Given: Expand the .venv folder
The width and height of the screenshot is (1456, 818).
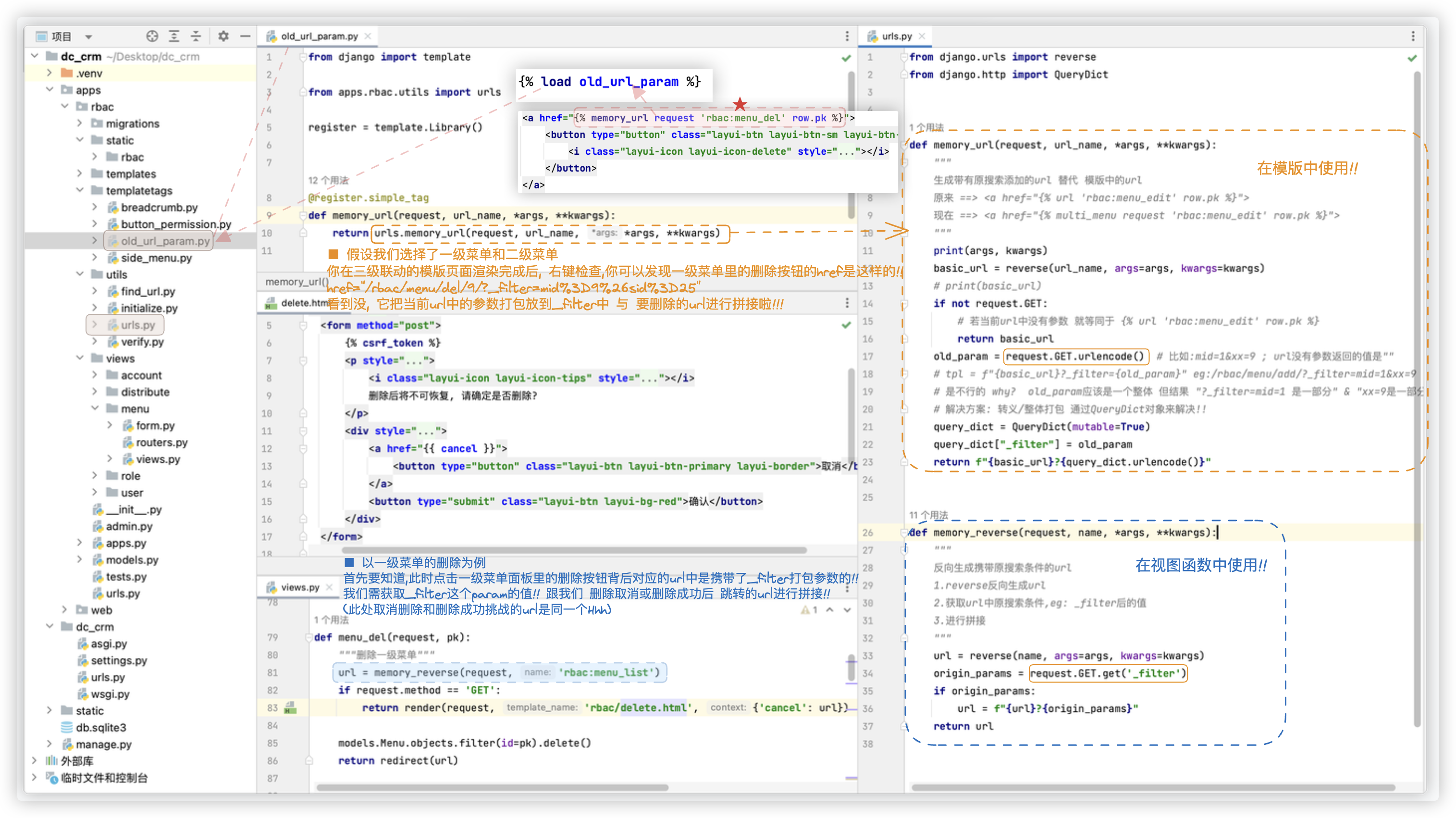Looking at the screenshot, I should [x=49, y=73].
